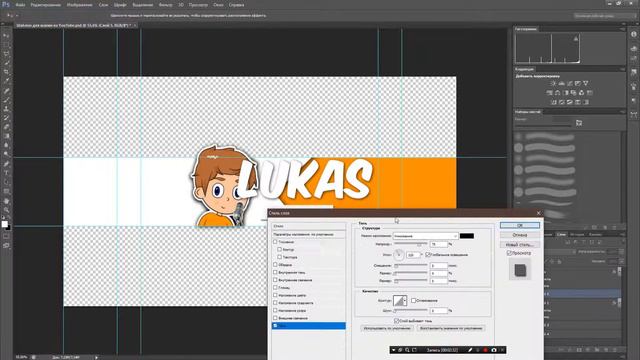Viewport: 640px width, 360px height.
Task: Open the Histogram panel menu
Action: coord(622,29)
